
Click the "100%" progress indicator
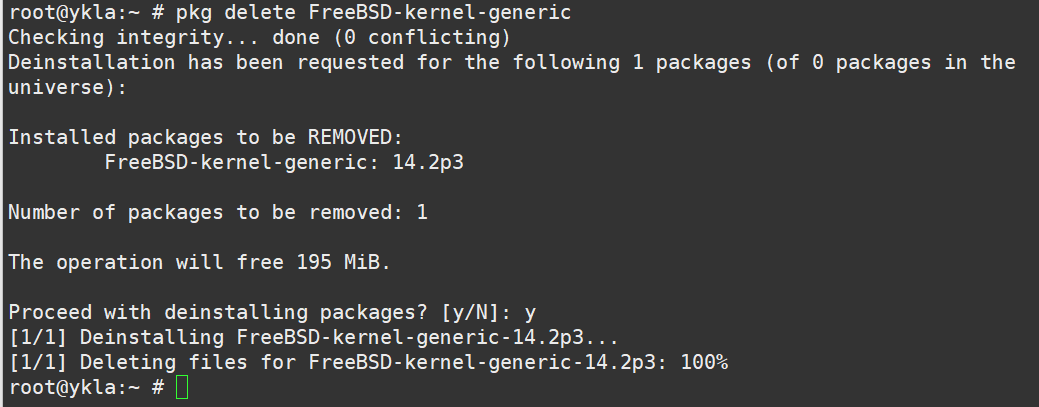(x=704, y=362)
